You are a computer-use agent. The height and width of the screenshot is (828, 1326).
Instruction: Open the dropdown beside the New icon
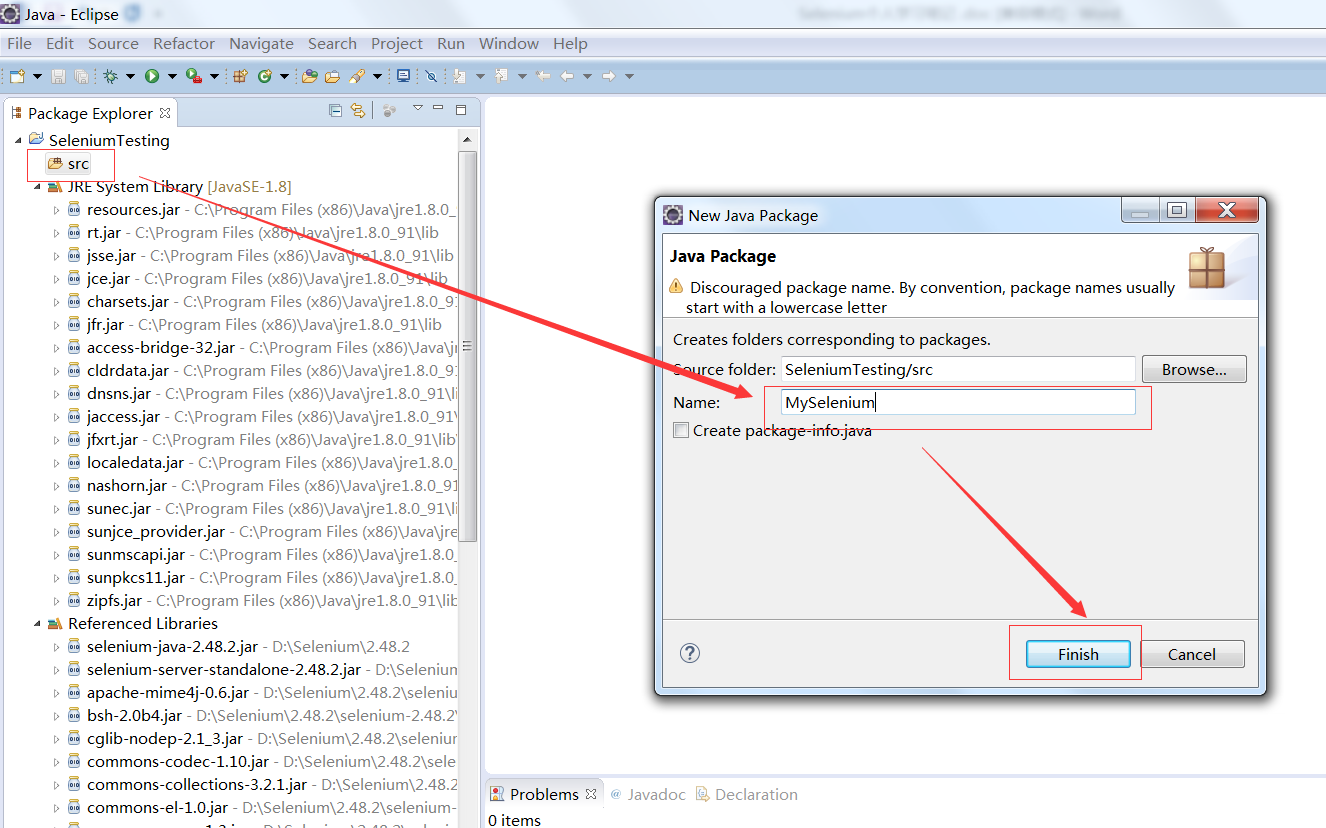(37, 76)
